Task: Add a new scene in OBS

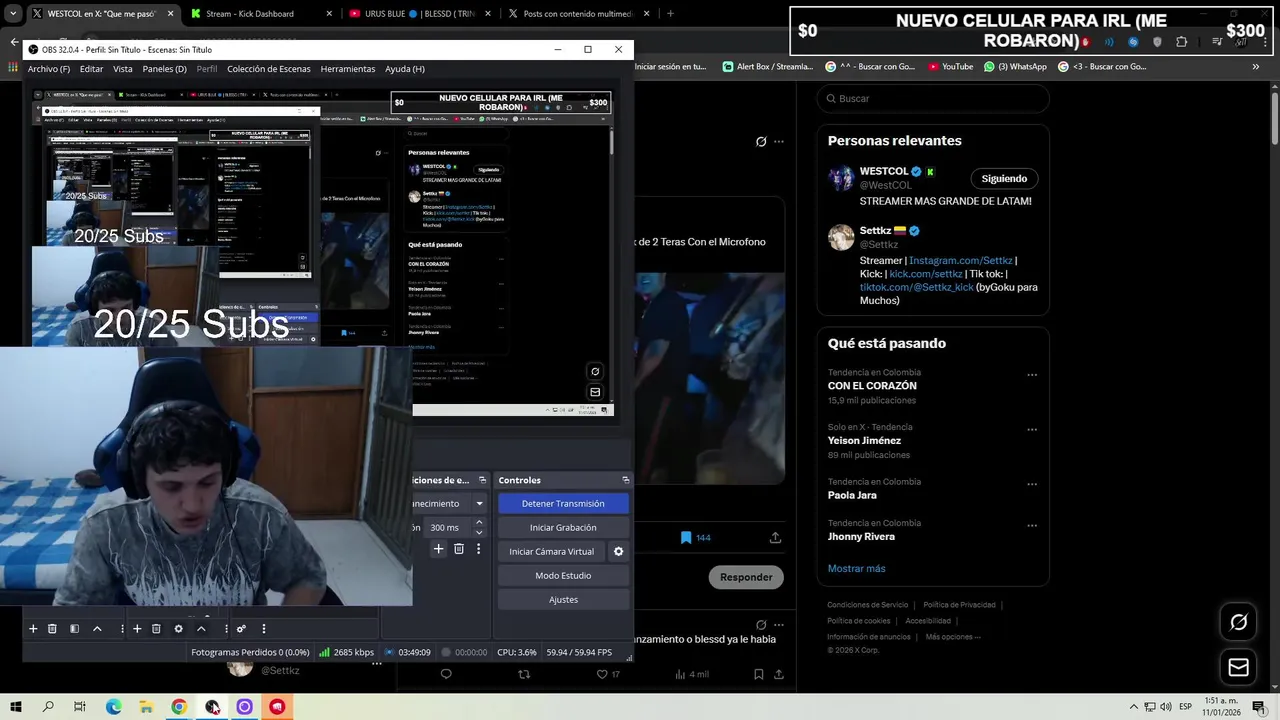Action: coord(33,629)
